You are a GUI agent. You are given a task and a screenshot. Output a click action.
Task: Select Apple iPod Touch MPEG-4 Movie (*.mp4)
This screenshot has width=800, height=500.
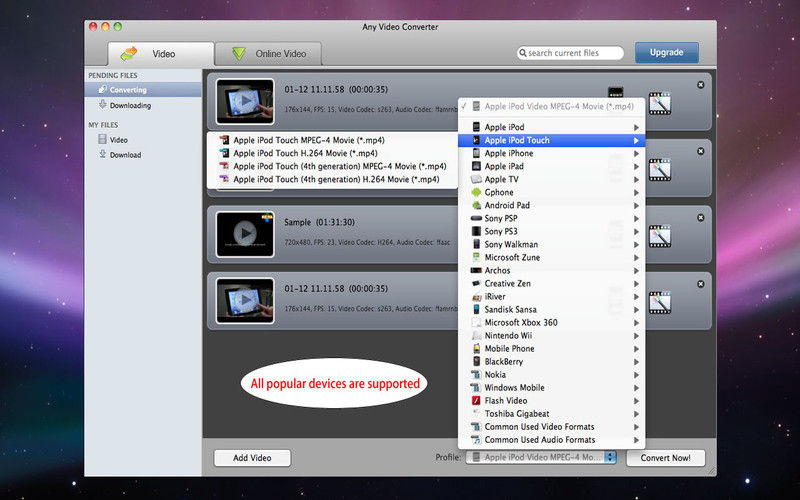point(332,140)
